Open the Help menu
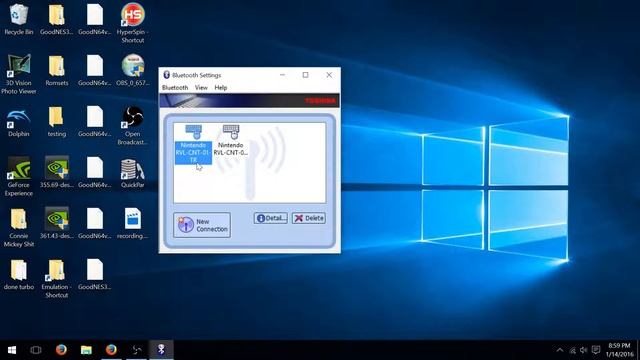The width and height of the screenshot is (640, 360). point(221,87)
